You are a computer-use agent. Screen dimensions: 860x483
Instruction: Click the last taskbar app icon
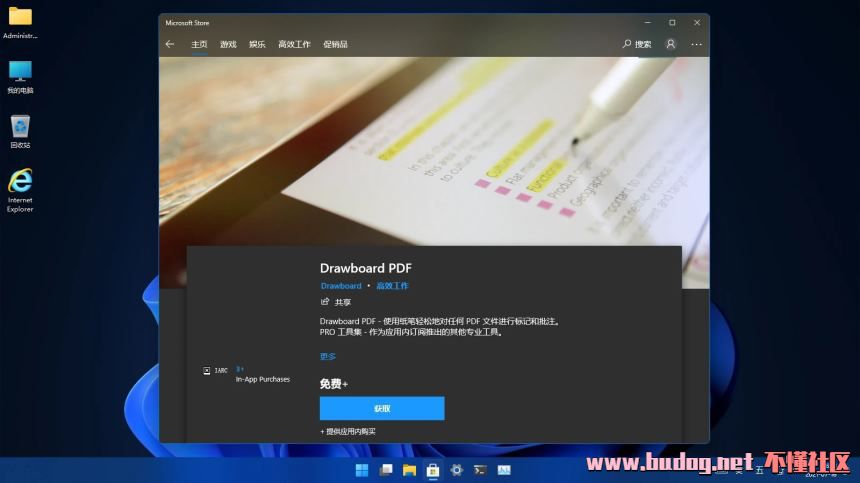point(503,470)
